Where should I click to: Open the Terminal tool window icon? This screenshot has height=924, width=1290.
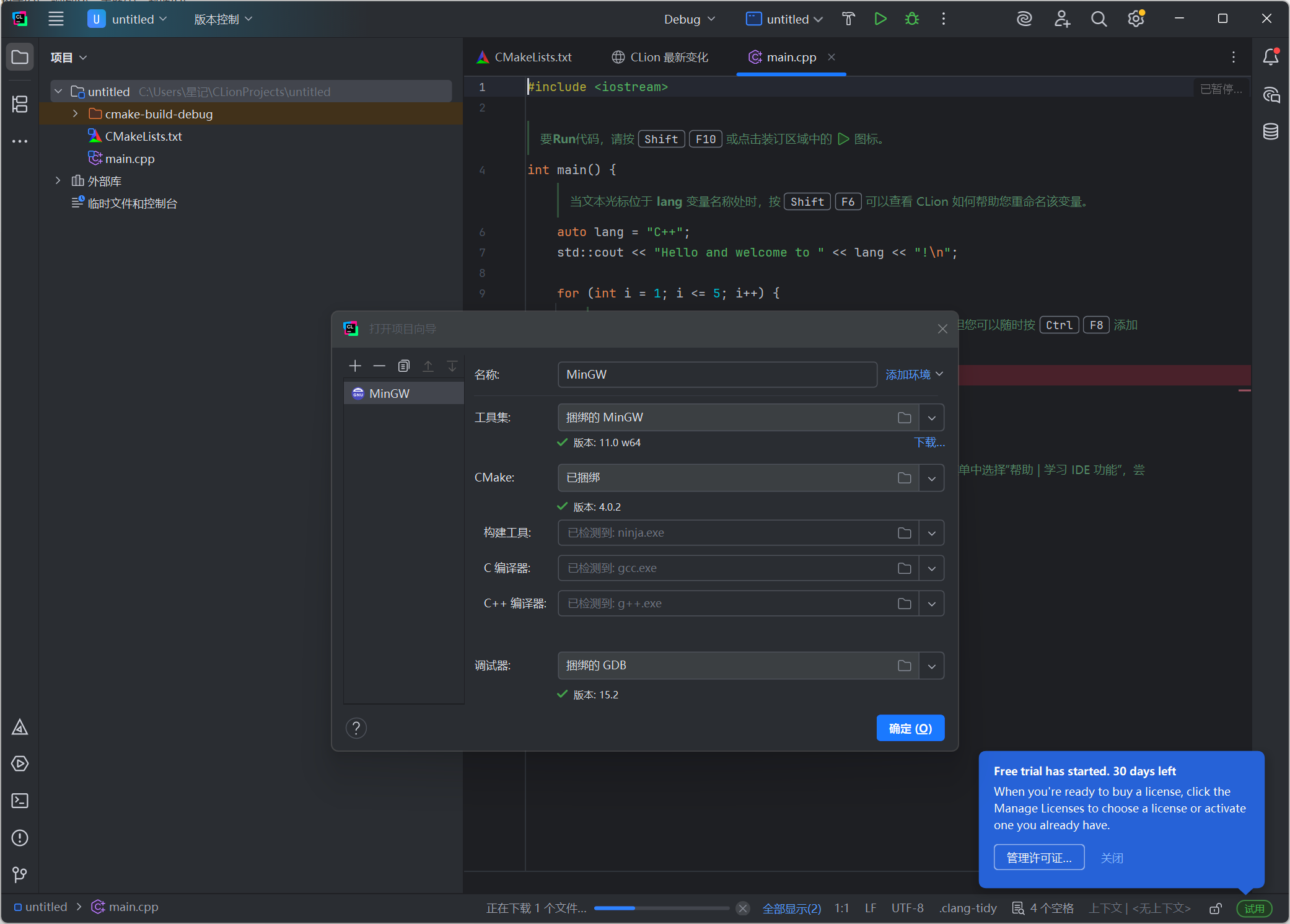click(x=20, y=801)
